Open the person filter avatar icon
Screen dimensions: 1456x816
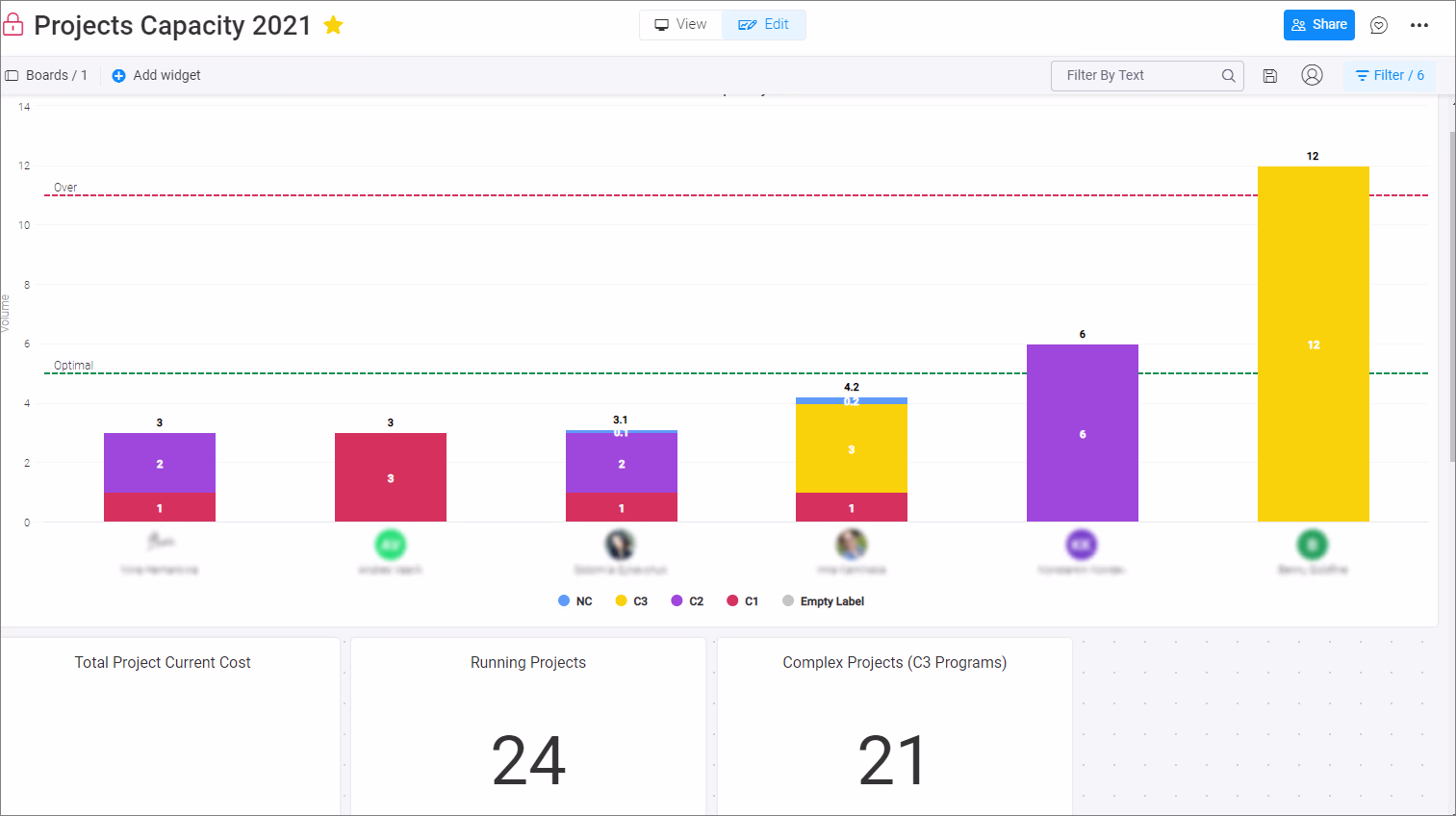pyautogui.click(x=1312, y=75)
